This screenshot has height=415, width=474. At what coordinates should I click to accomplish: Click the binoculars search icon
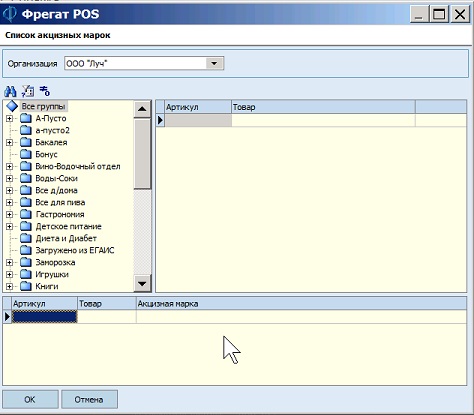[x=10, y=91]
